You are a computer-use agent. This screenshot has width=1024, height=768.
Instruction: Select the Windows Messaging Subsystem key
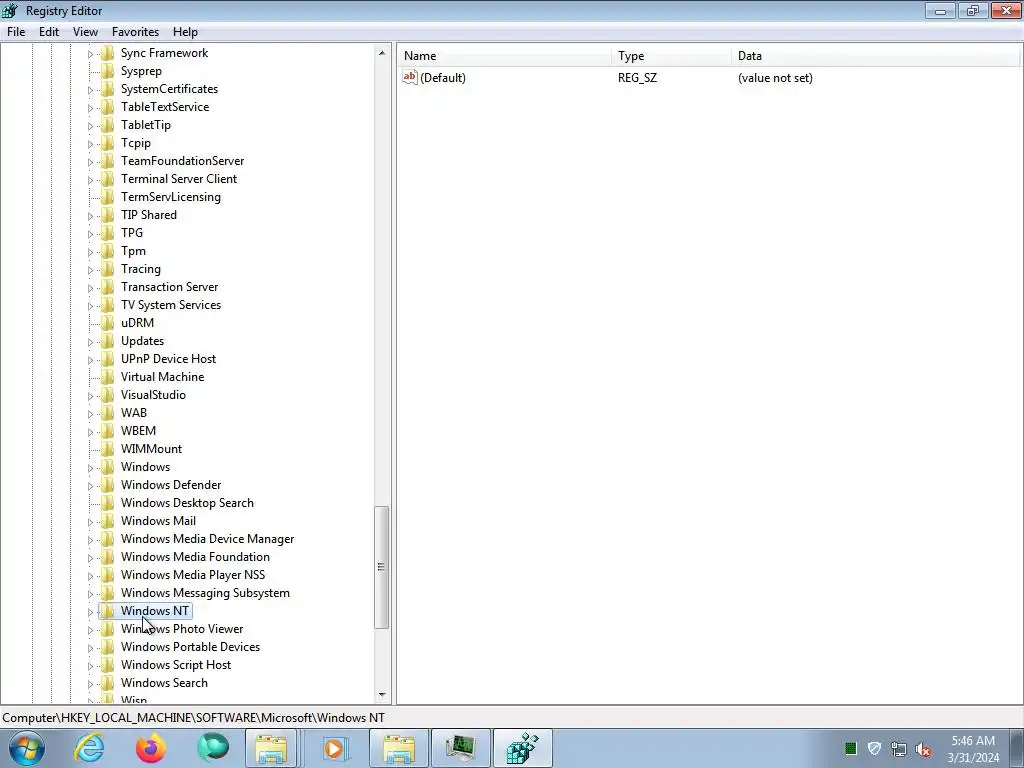[205, 593]
